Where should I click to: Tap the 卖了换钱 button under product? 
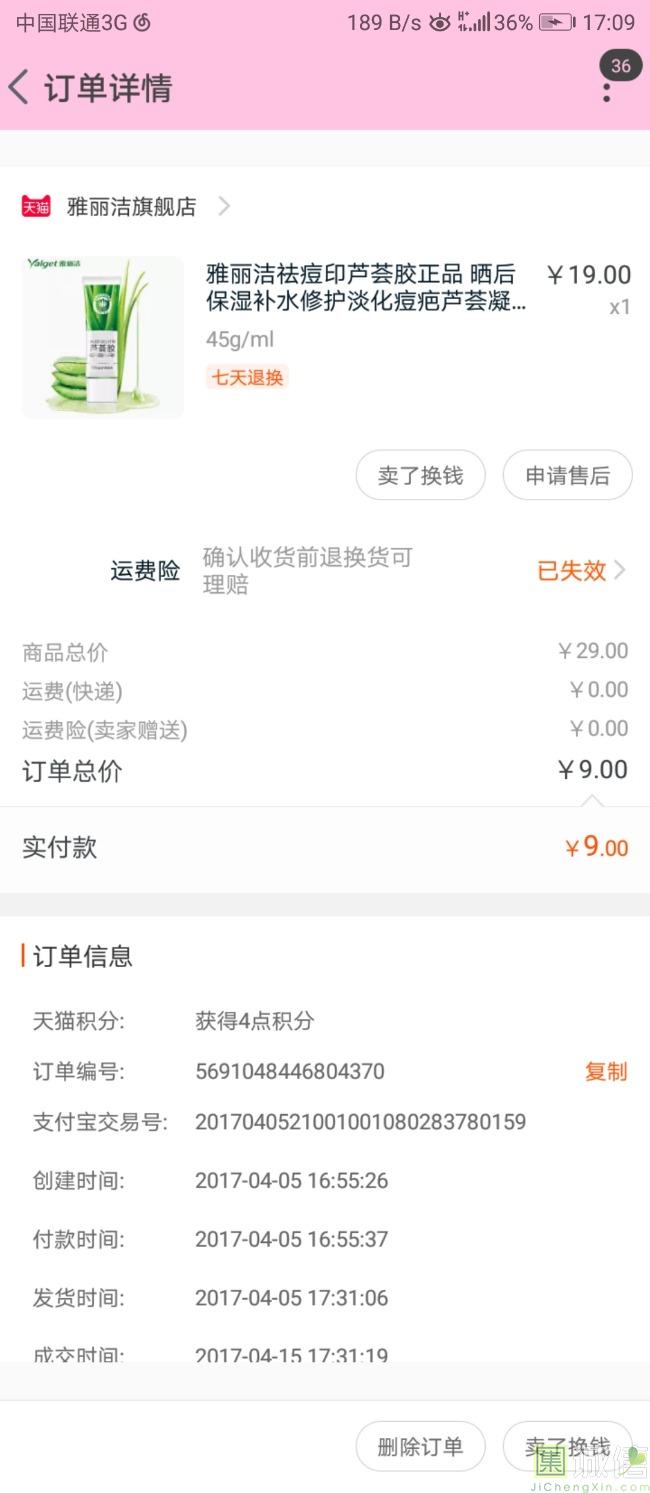420,476
